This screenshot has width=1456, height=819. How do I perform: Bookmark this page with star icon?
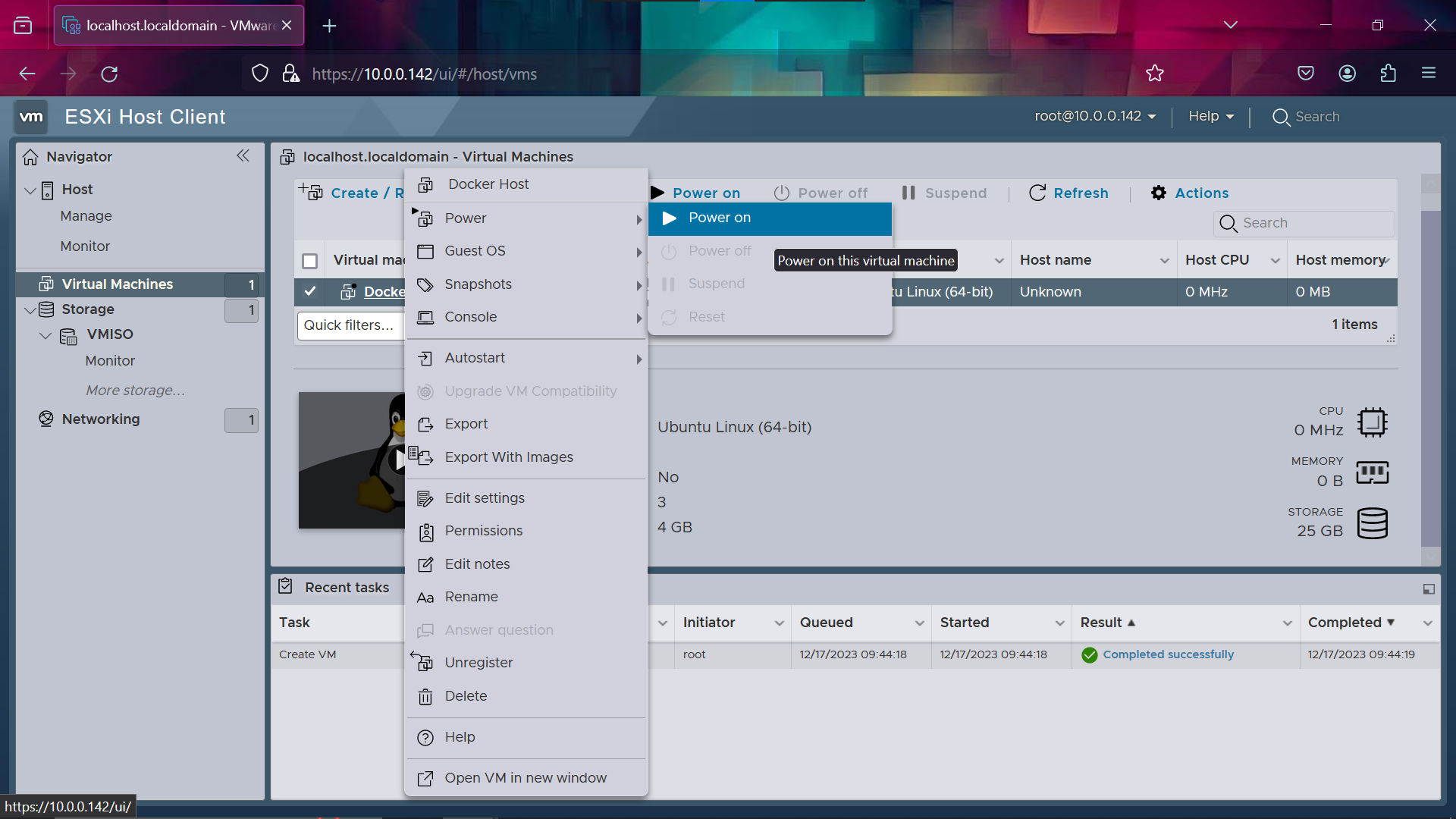click(1155, 74)
